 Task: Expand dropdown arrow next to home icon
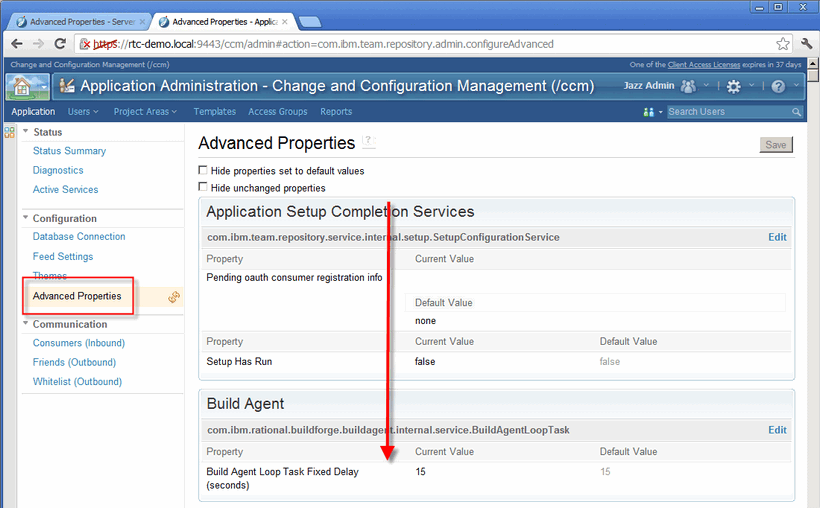pos(44,87)
